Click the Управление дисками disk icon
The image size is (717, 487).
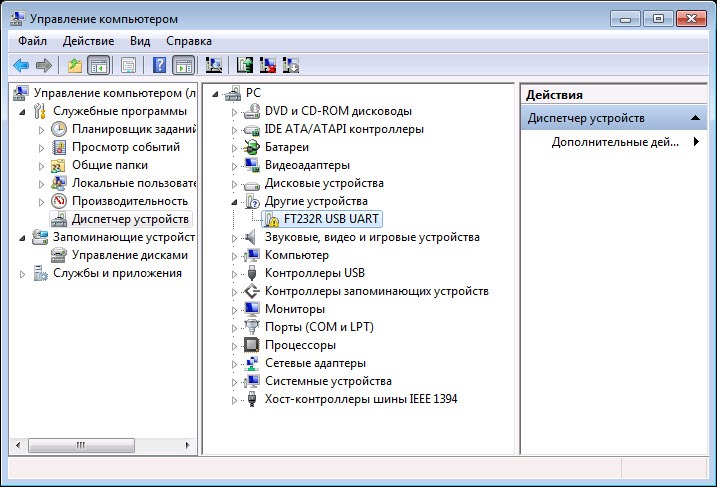pos(59,255)
